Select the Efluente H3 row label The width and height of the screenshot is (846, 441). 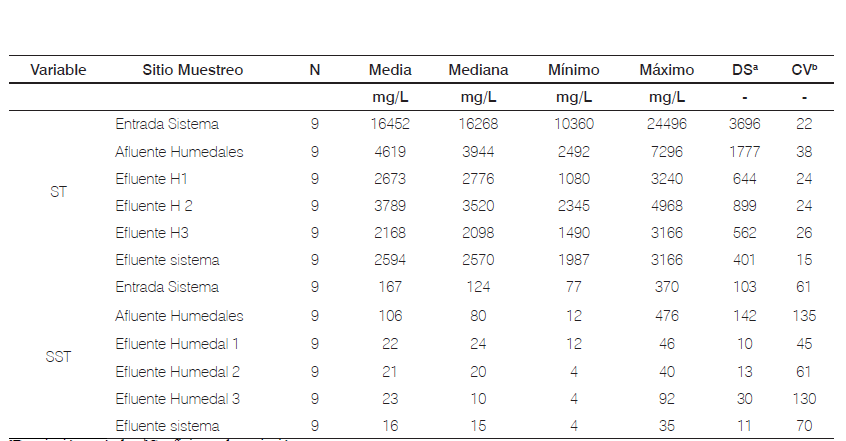pyautogui.click(x=151, y=233)
